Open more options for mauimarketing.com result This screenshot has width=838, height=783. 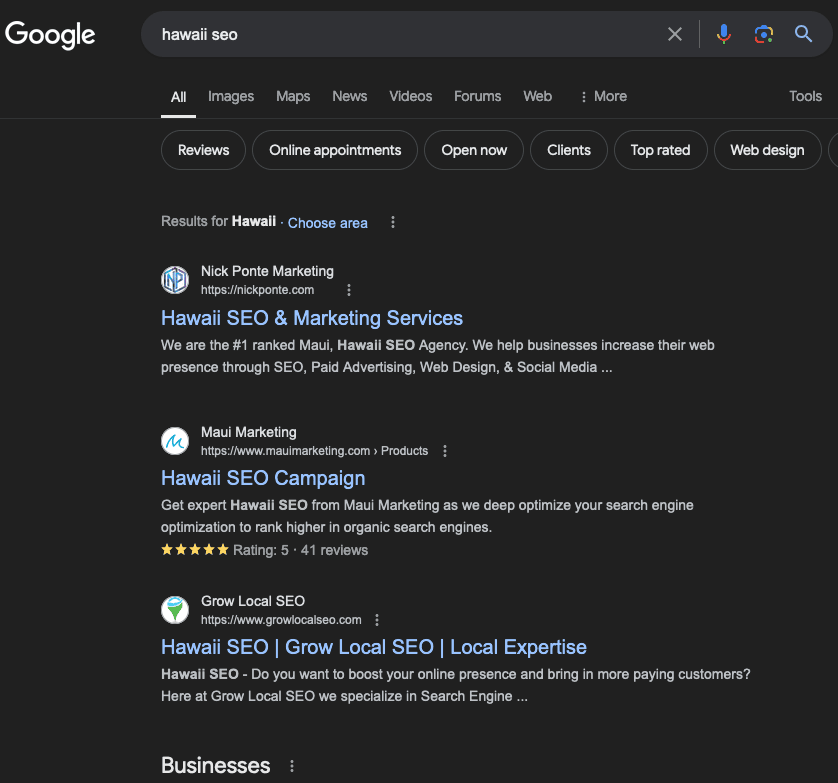tap(445, 451)
